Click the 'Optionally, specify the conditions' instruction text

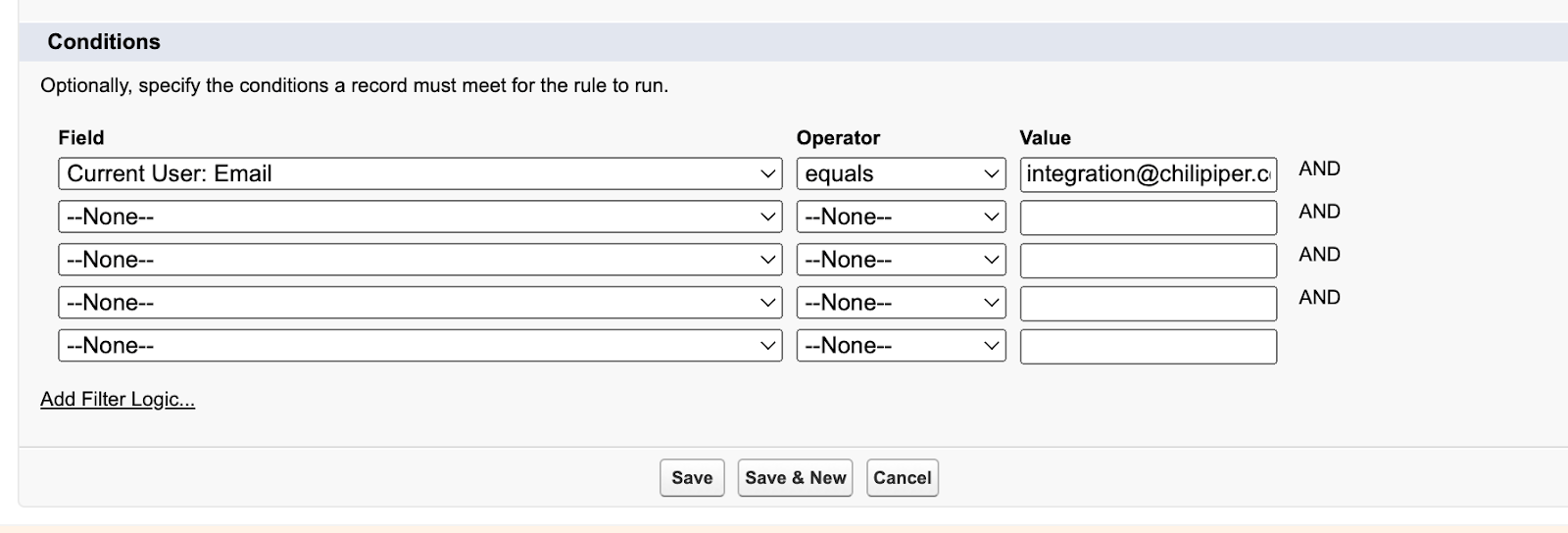[354, 85]
